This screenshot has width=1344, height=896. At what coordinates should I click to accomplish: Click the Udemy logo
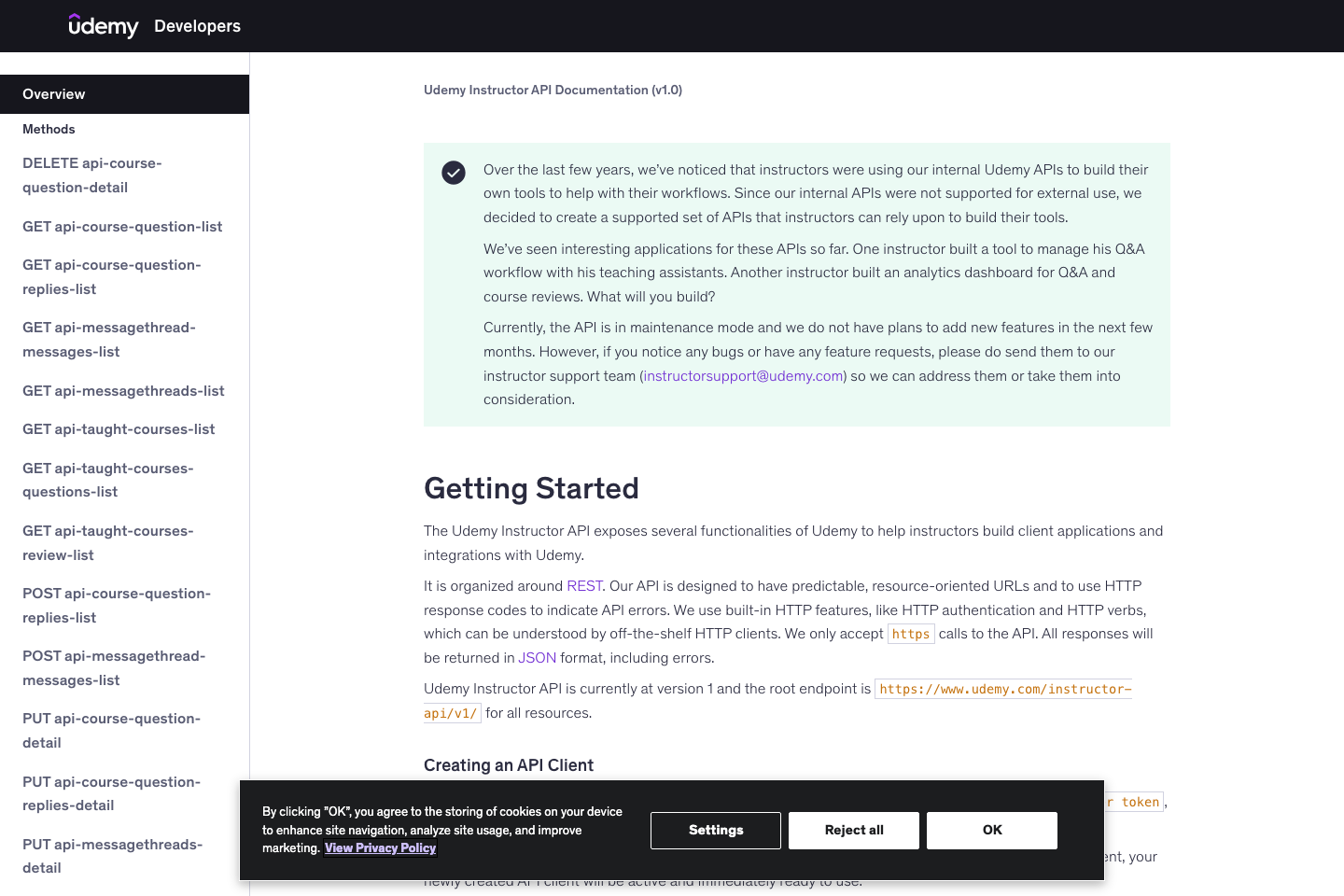(x=103, y=26)
